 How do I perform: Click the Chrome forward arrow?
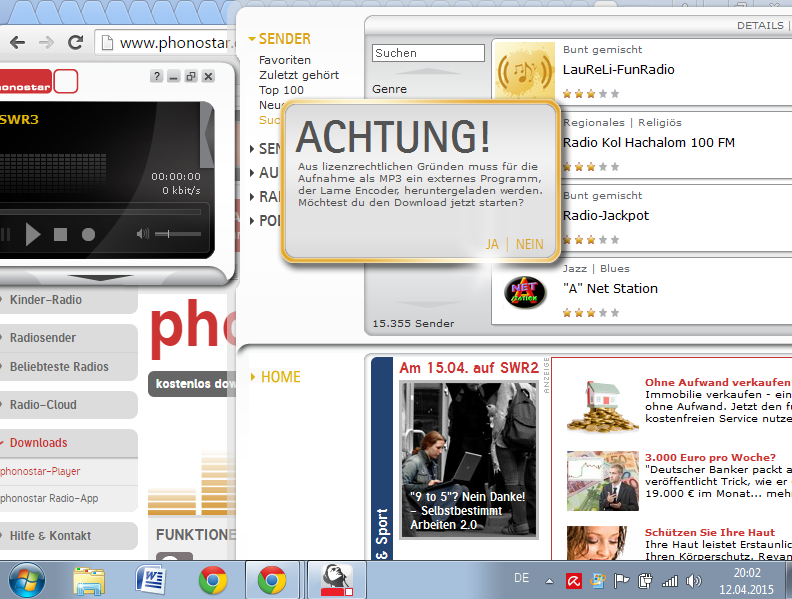46,42
